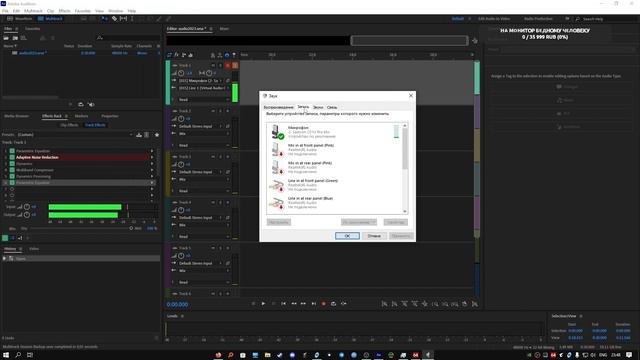
Task: Click the Rewind transport button
Action: pyautogui.click(x=293, y=304)
